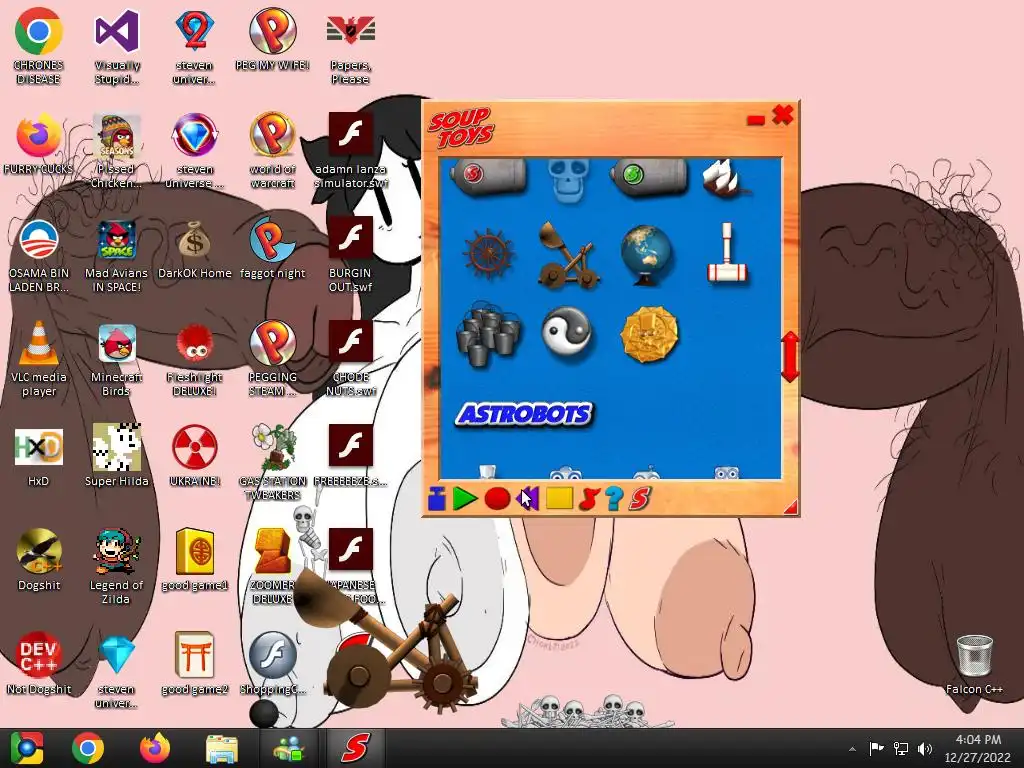Open Firefox from the taskbar
This screenshot has height=768, width=1024.
point(155,748)
